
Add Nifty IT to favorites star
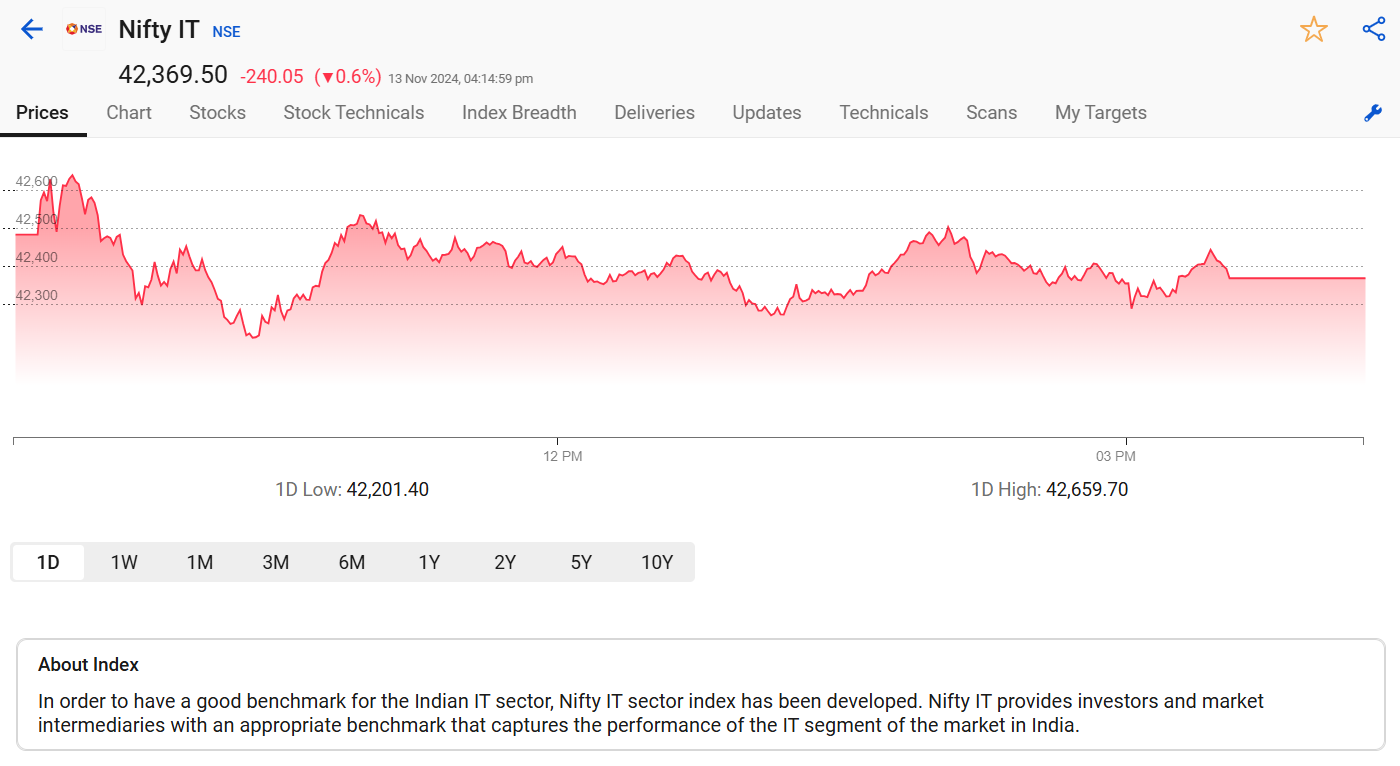click(x=1313, y=29)
